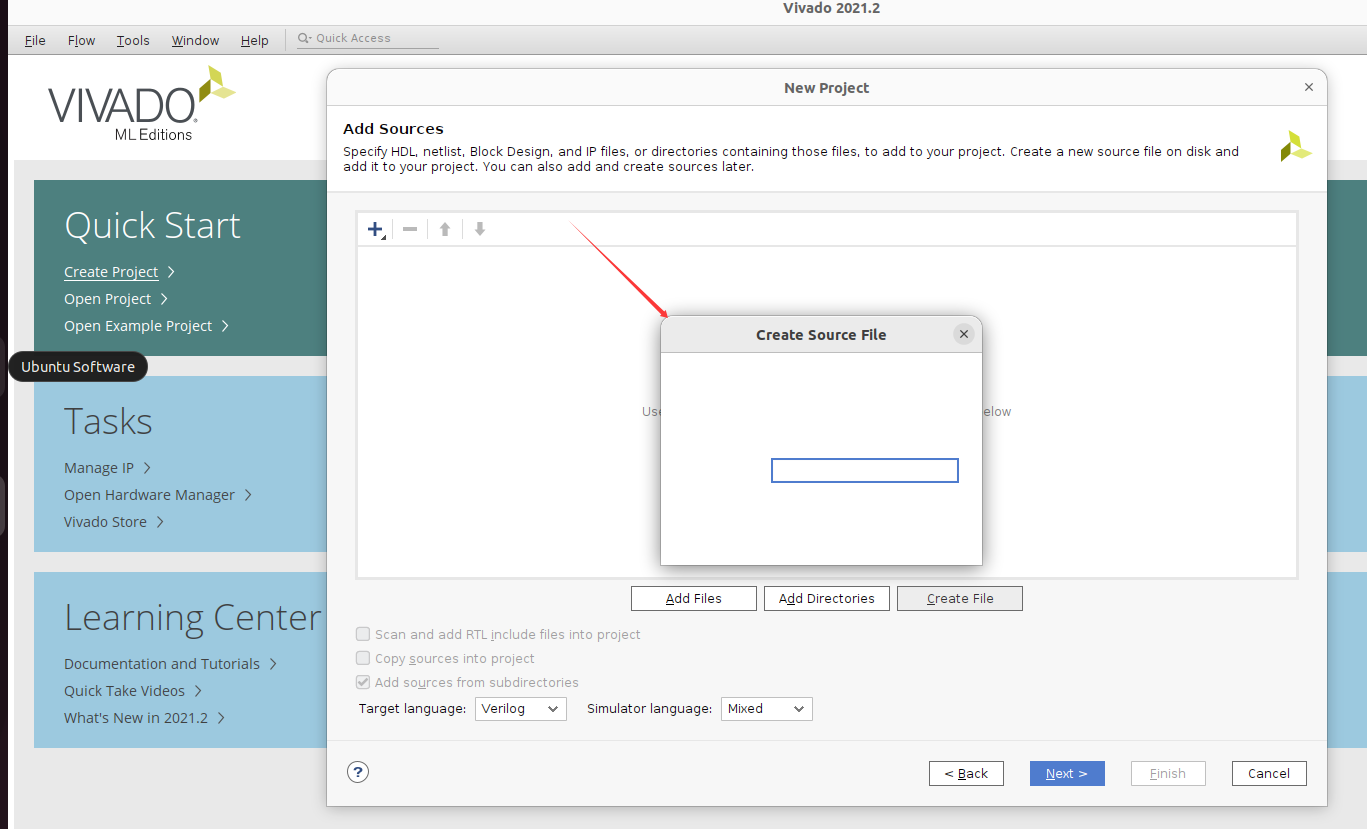Open the Help menu
Image resolution: width=1367 pixels, height=829 pixels.
click(x=255, y=40)
